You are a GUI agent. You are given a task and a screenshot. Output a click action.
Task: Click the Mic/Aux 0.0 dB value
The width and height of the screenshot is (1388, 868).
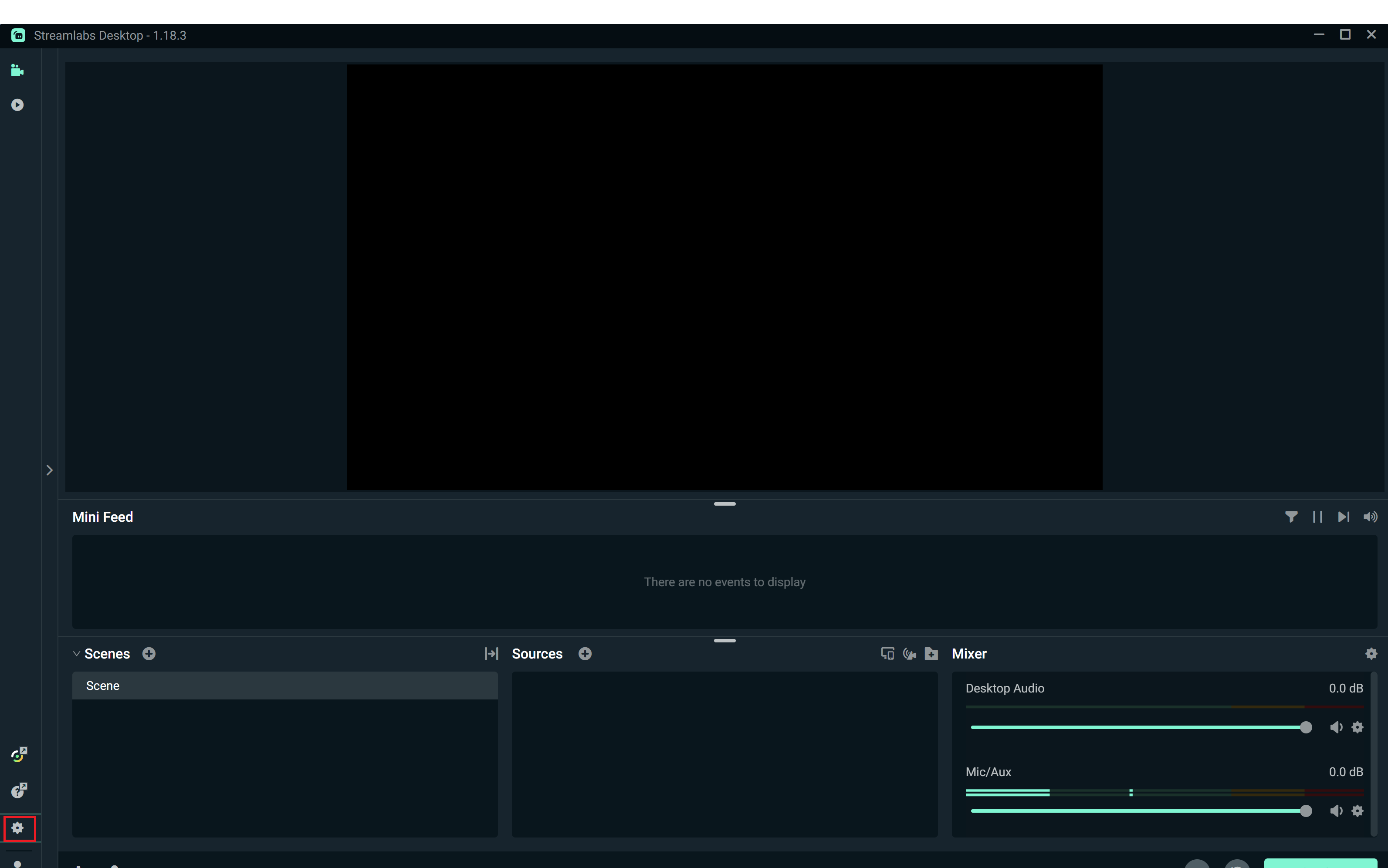1345,772
